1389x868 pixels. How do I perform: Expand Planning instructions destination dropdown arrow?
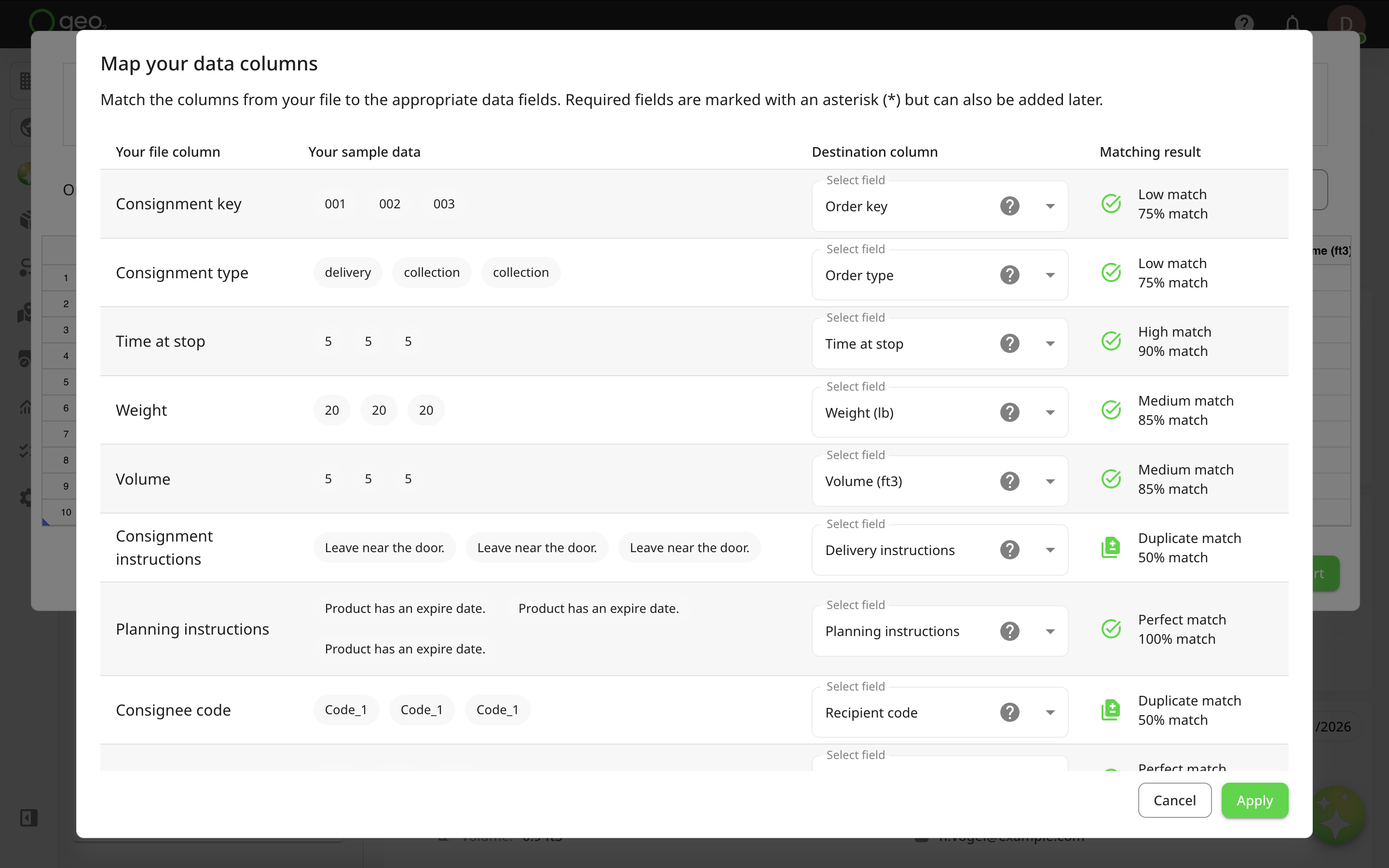1050,631
